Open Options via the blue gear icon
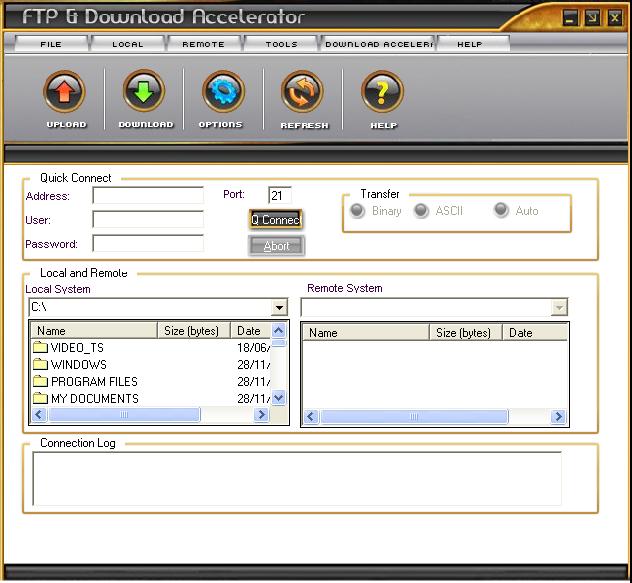 click(x=223, y=91)
